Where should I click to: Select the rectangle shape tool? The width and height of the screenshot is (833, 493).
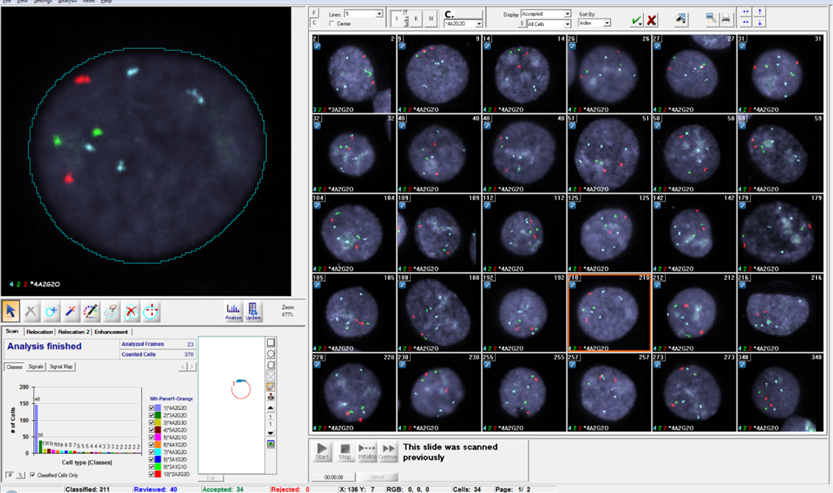(271, 343)
